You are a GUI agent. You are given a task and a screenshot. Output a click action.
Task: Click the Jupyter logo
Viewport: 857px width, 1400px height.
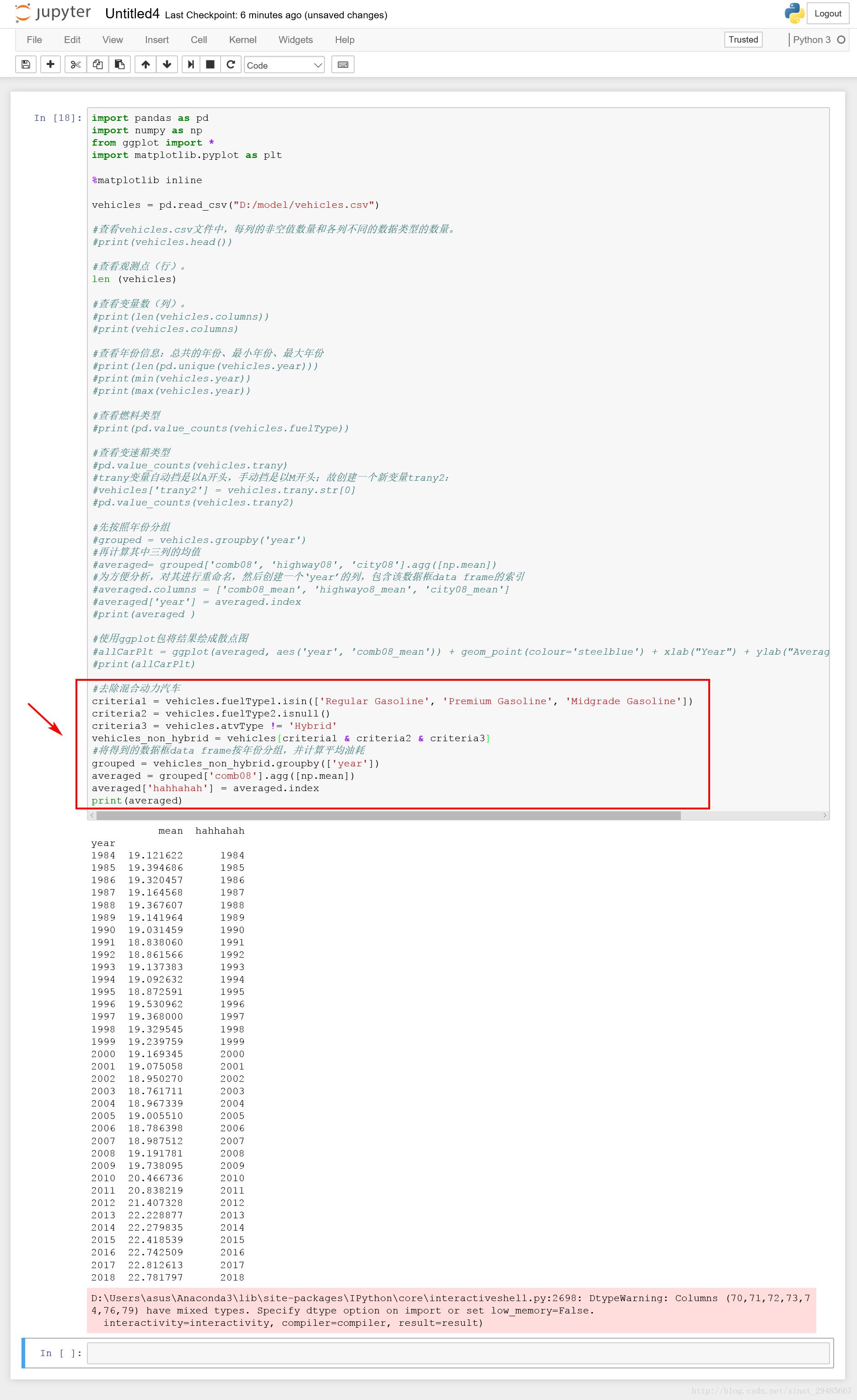[53, 13]
